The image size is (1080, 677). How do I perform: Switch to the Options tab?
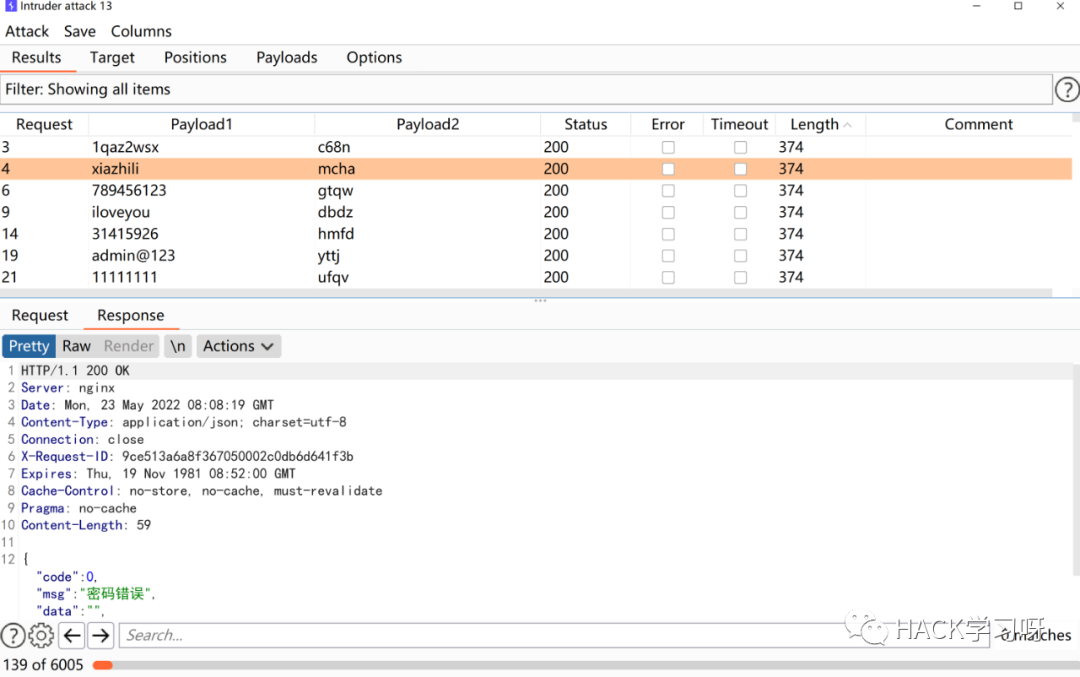(374, 58)
